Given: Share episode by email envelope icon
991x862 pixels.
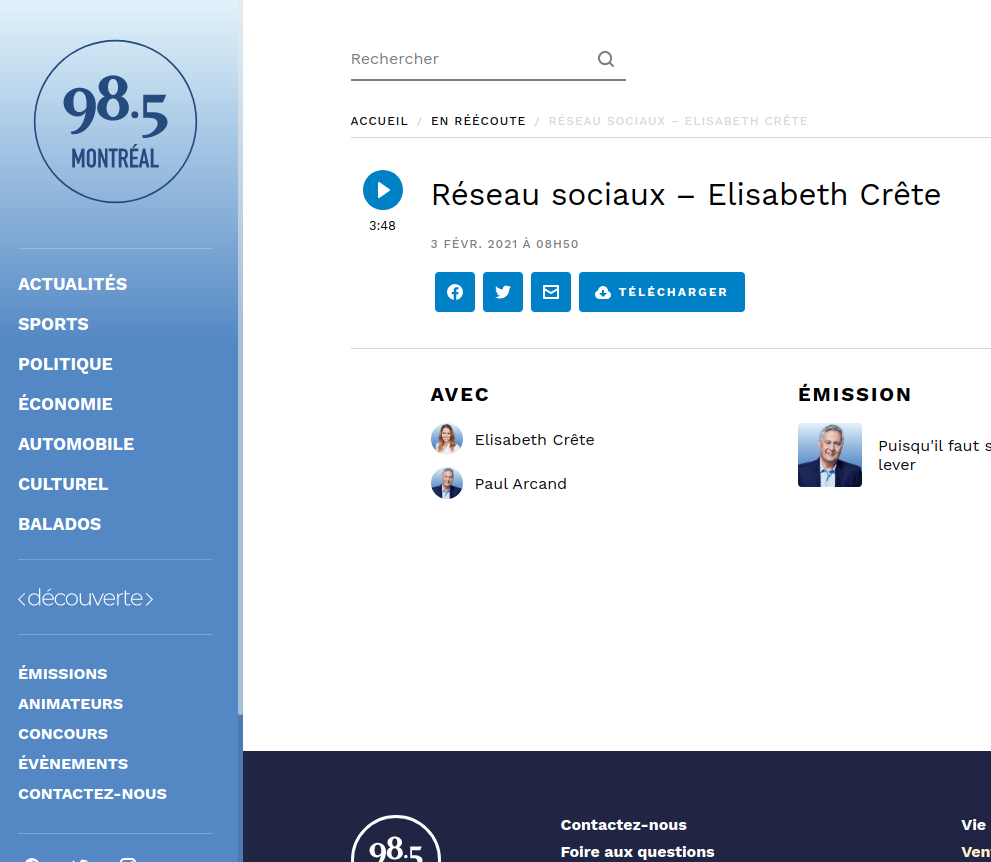Looking at the screenshot, I should coord(551,292).
